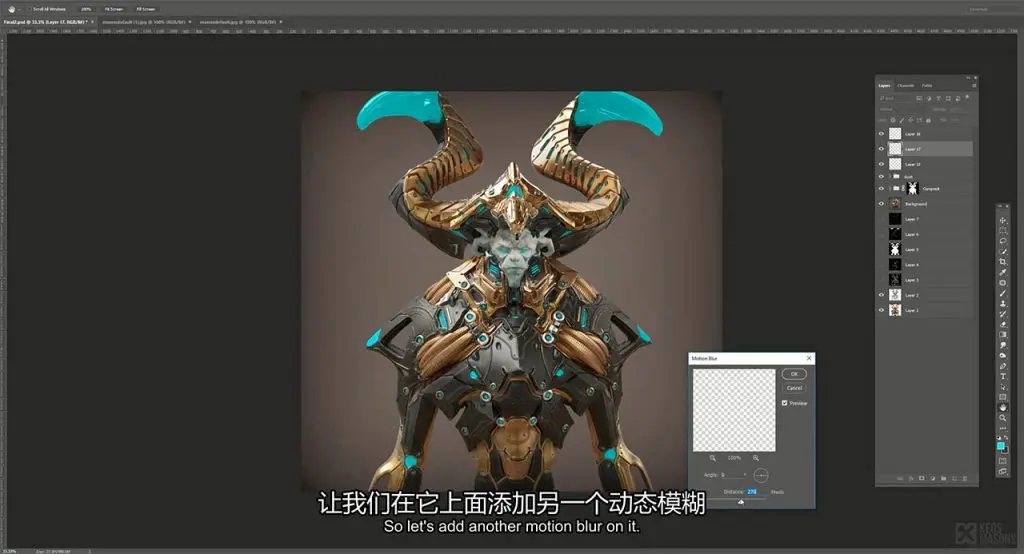Switch to the Layers tab

884,86
